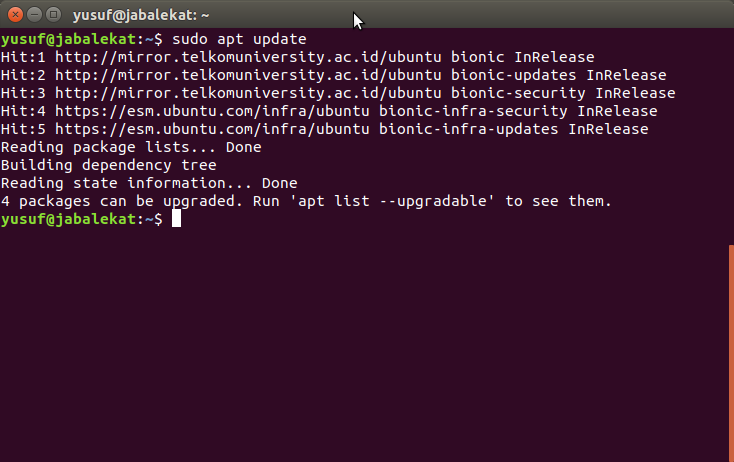Click the white block cursor at the prompt

[176, 219]
